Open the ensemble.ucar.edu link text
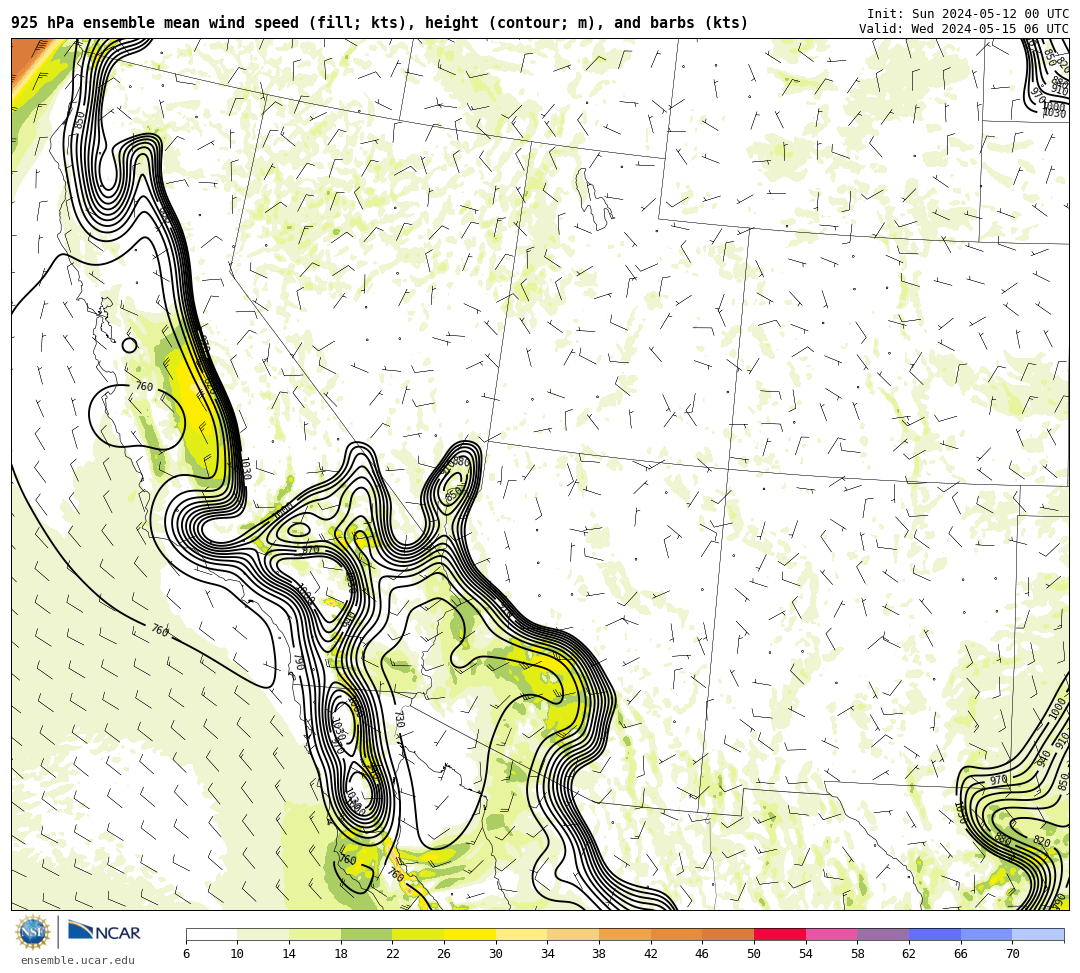Image resolution: width=1080 pixels, height=973 pixels. (x=78, y=960)
